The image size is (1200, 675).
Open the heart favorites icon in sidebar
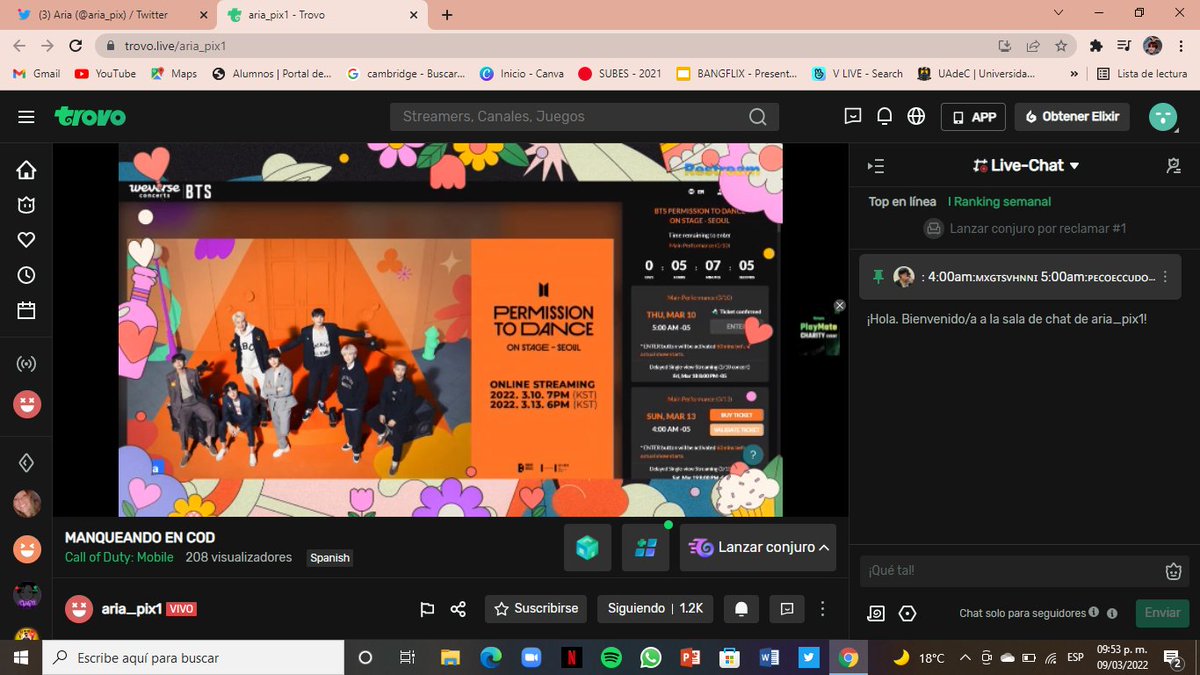(27, 239)
